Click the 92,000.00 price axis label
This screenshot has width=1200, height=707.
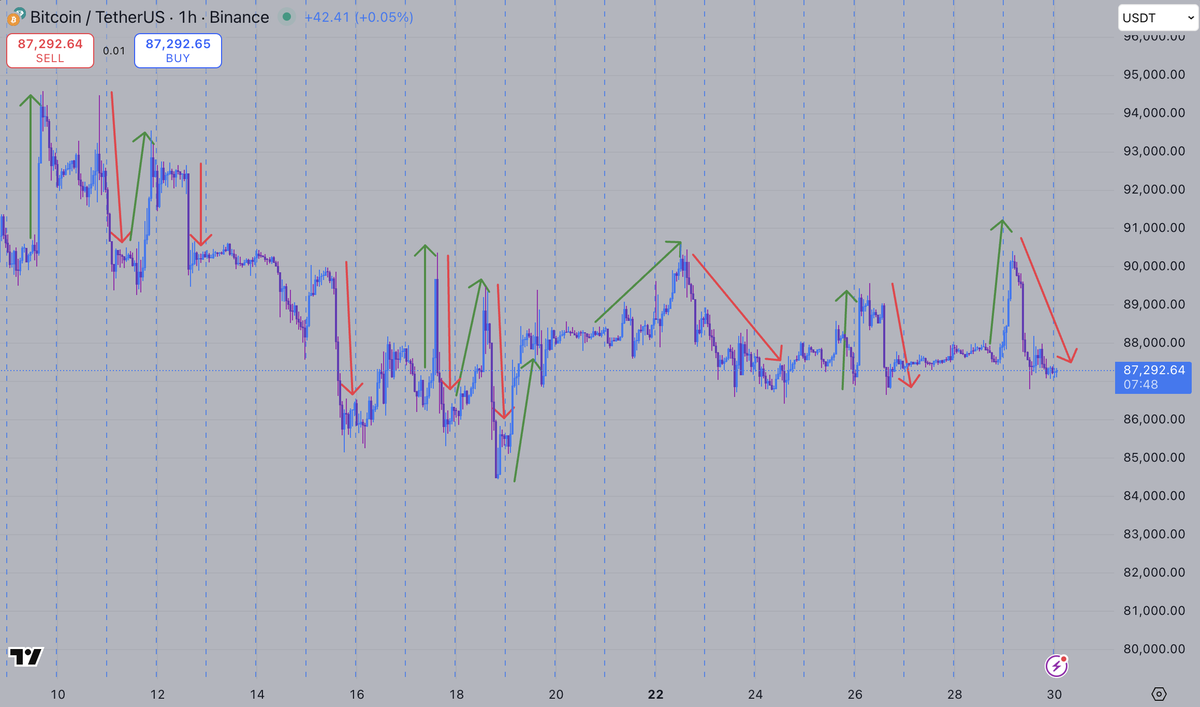pyautogui.click(x=1155, y=189)
